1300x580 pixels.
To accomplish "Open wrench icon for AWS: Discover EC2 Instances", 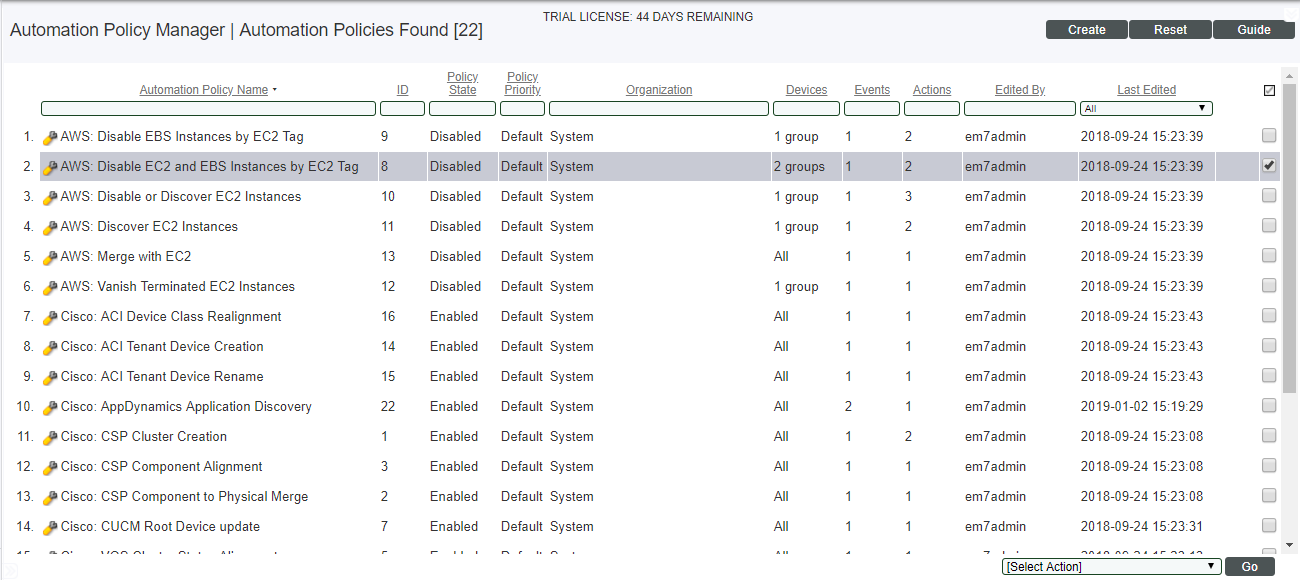I will point(50,228).
